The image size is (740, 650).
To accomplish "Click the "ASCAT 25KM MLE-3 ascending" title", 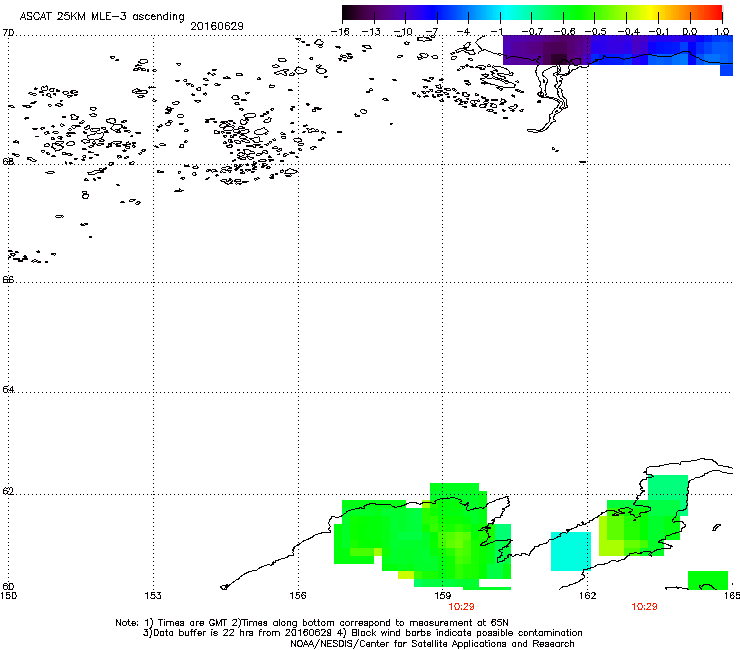I will (x=102, y=16).
